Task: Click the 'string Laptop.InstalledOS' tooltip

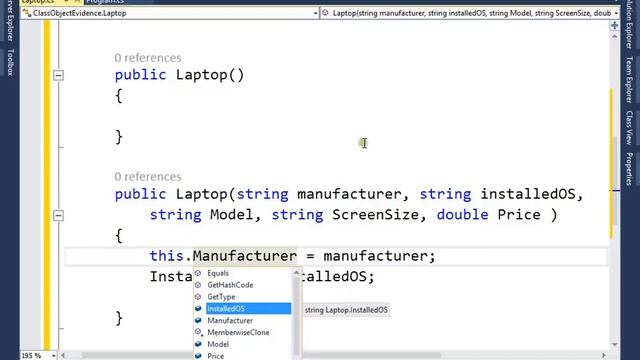Action: coord(346,310)
